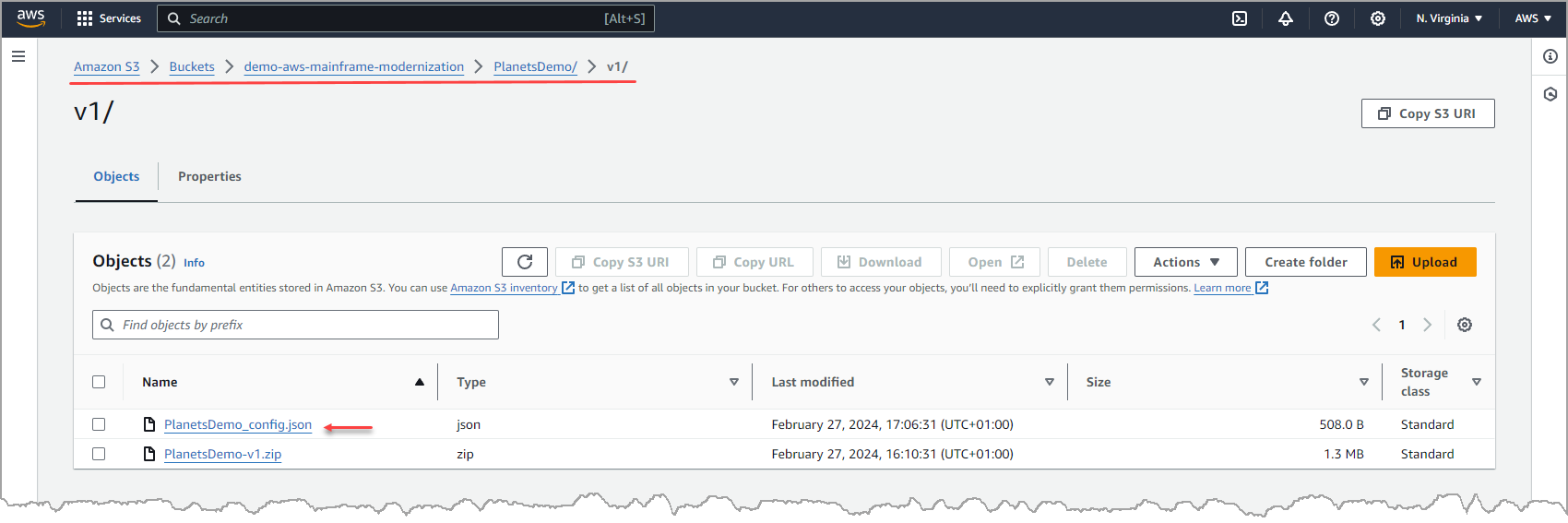Focus the top Search bar

pos(406,18)
